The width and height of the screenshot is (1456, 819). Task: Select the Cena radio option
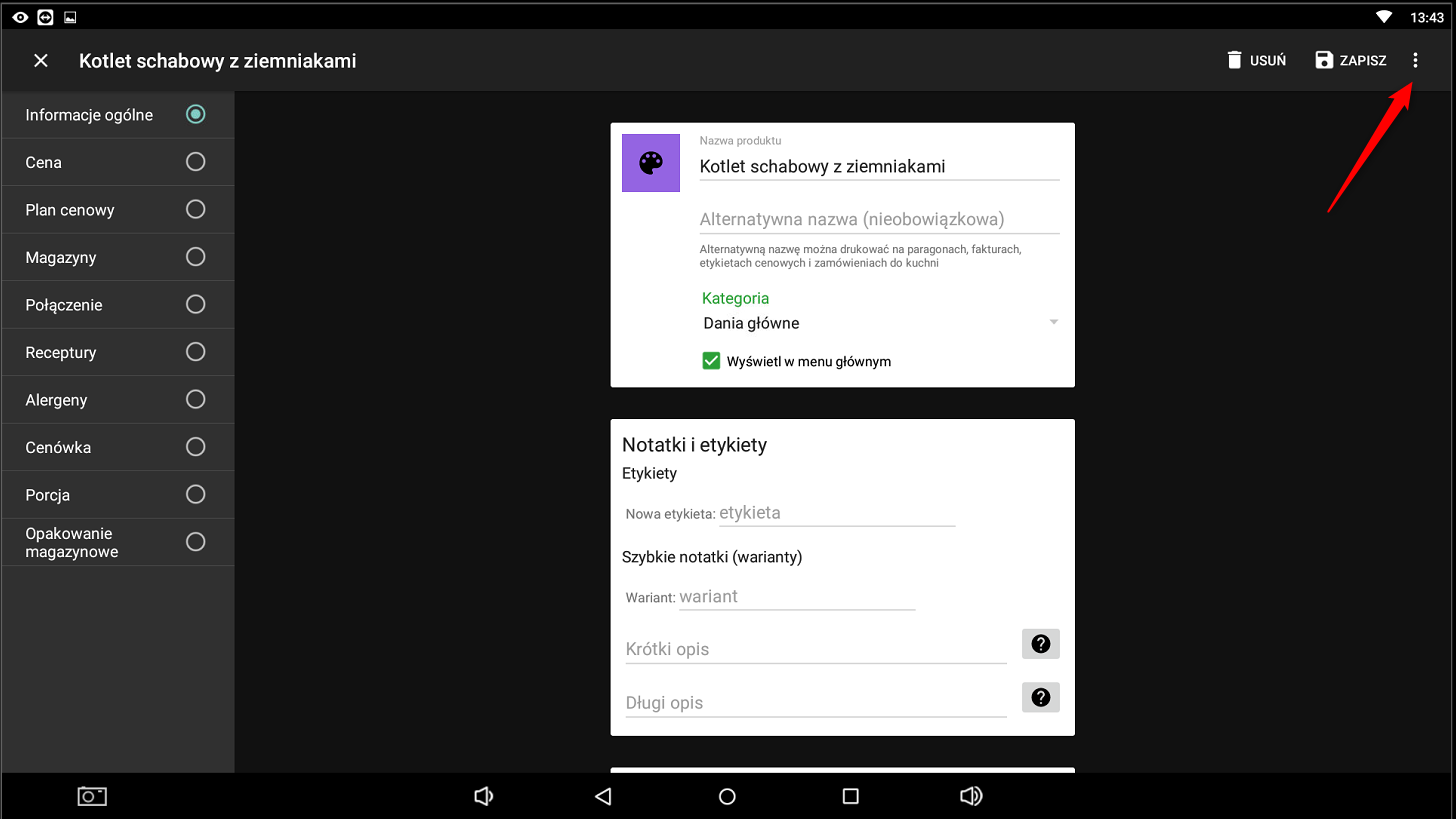coord(195,162)
